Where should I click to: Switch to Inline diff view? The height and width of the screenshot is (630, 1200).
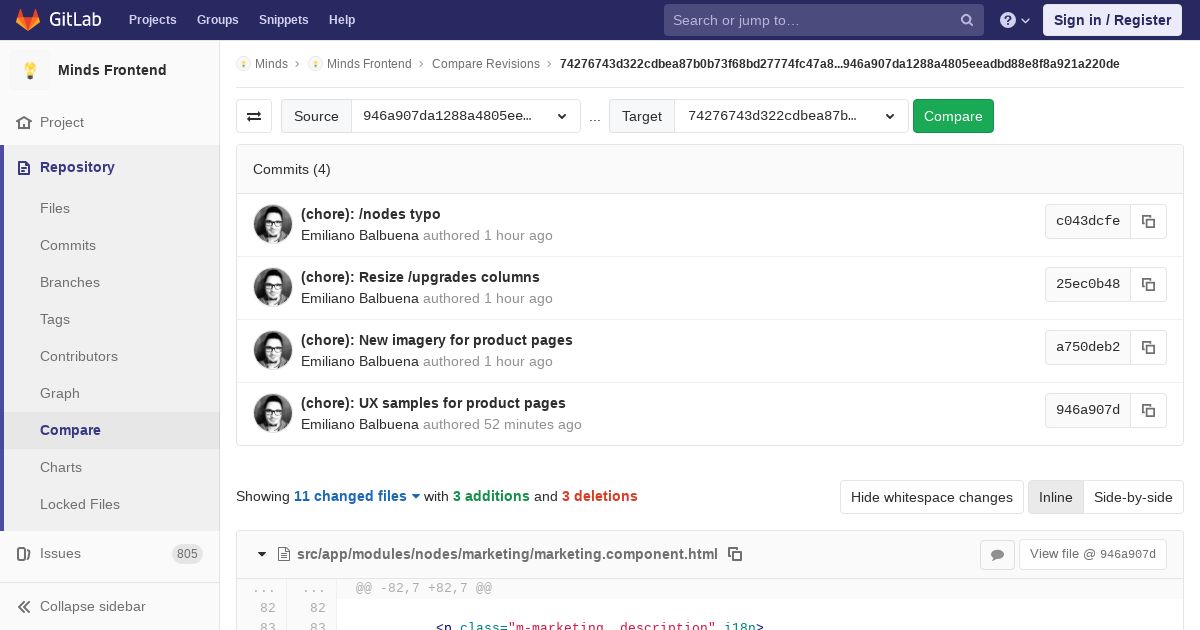coord(1055,497)
